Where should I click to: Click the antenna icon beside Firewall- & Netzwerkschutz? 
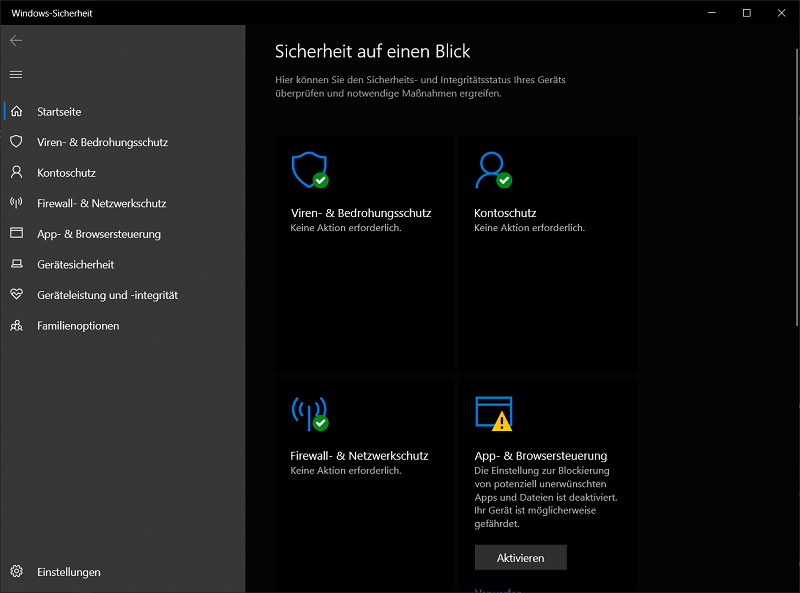point(16,203)
